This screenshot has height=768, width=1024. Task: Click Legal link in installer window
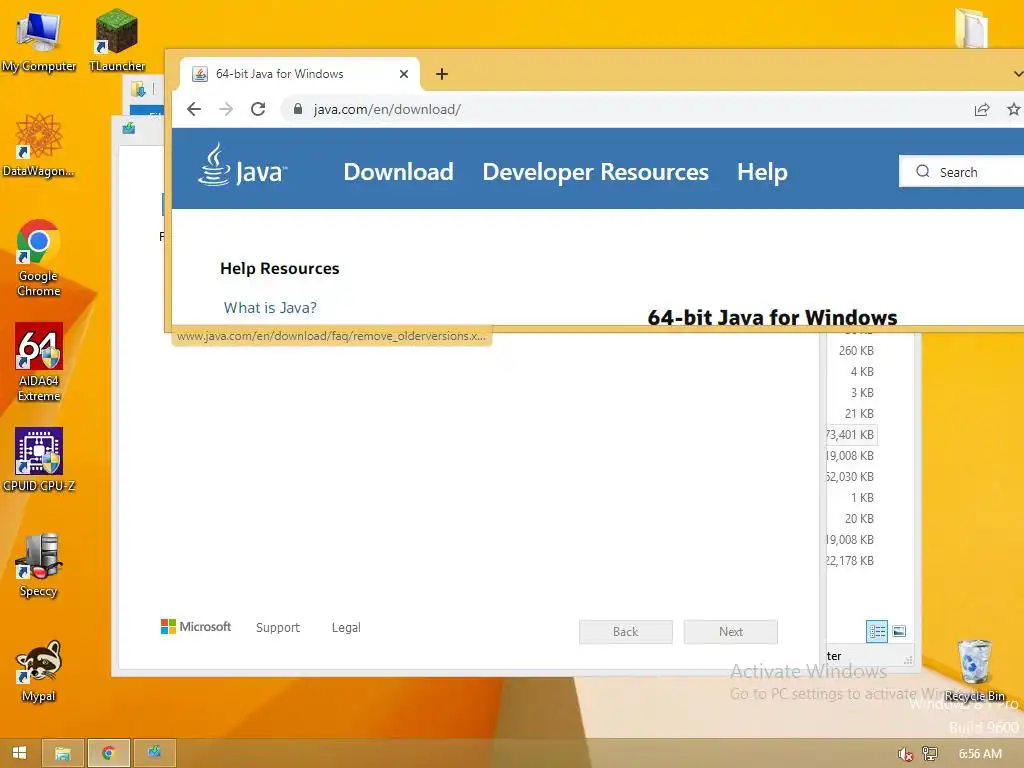pyautogui.click(x=346, y=628)
